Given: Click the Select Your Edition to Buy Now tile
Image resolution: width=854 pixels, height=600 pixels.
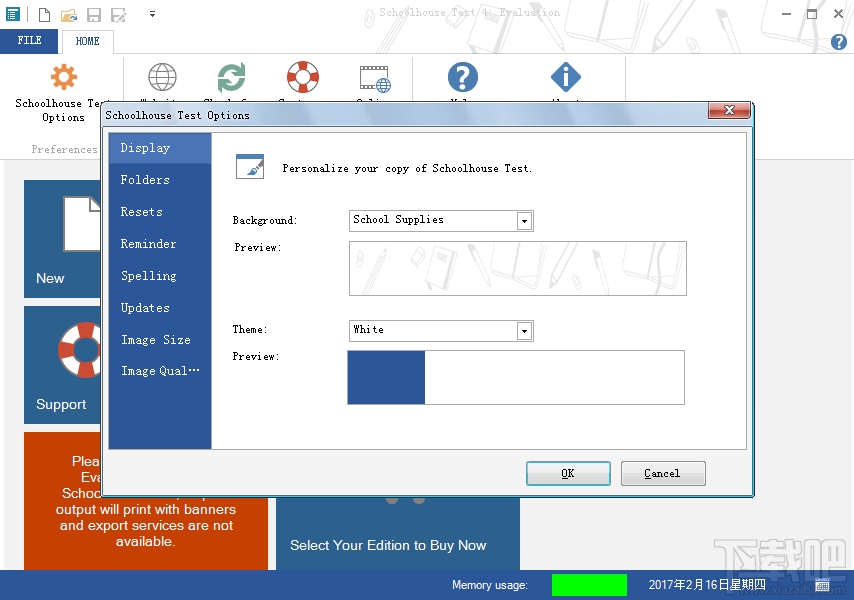Looking at the screenshot, I should point(398,534).
